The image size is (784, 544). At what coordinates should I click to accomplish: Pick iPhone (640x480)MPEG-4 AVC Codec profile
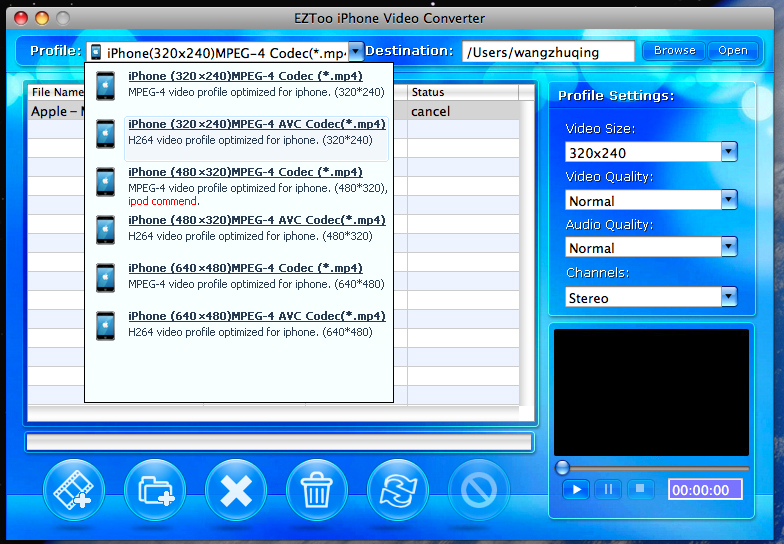[257, 316]
